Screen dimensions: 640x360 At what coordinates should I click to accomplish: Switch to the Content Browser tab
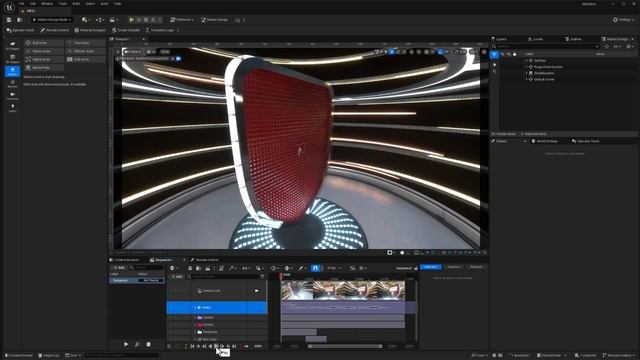125,260
